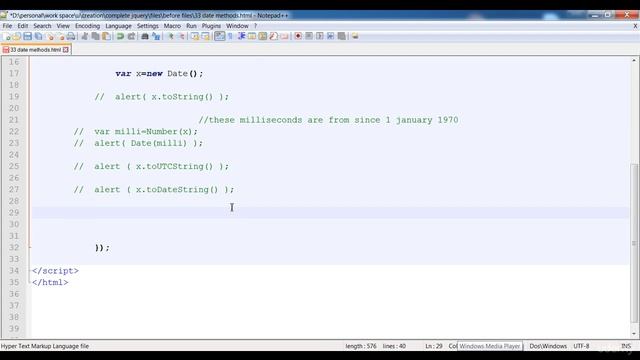Viewport: 640px width, 360px height.
Task: Close the document using the menu bar X
Action: pyautogui.click(x=635, y=26)
